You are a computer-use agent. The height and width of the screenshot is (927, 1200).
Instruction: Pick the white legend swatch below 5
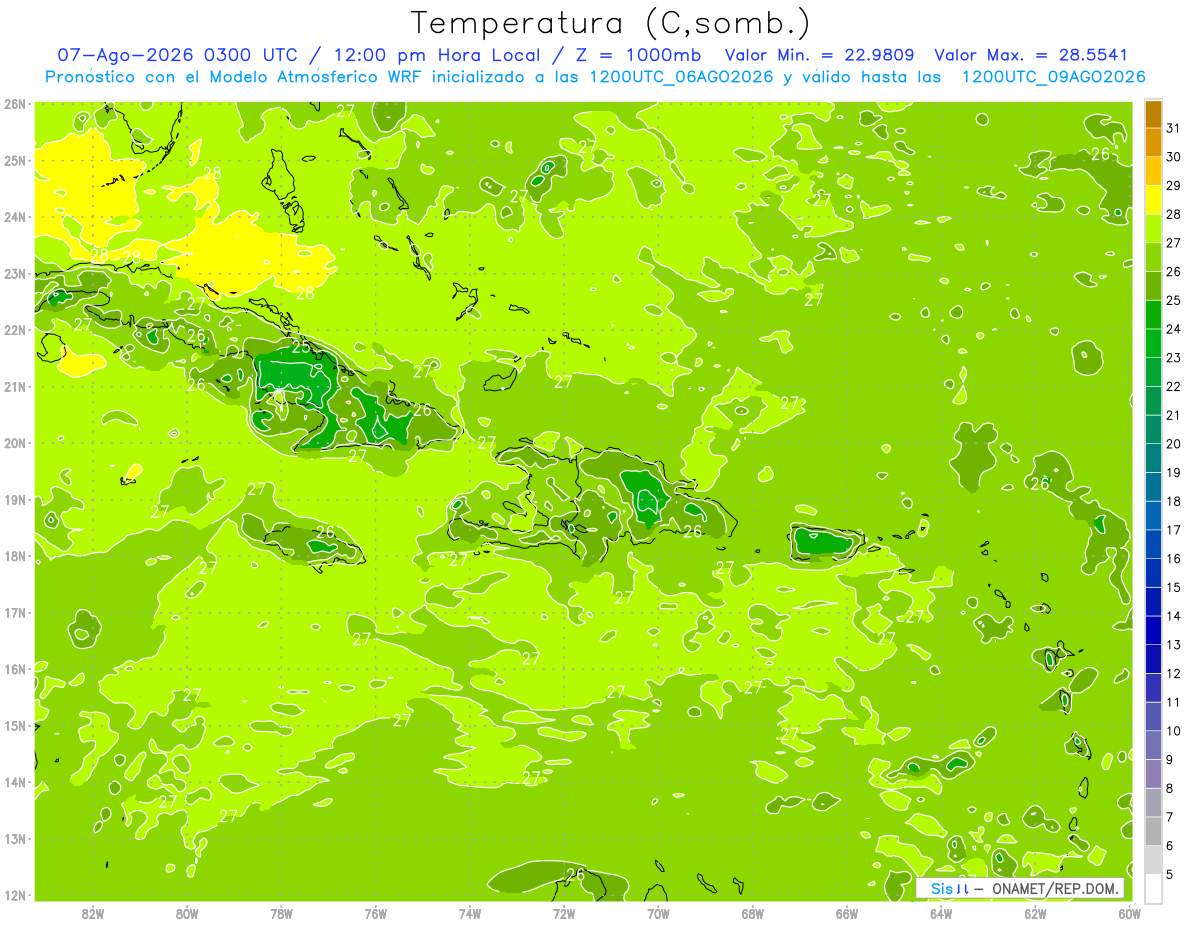click(1153, 888)
